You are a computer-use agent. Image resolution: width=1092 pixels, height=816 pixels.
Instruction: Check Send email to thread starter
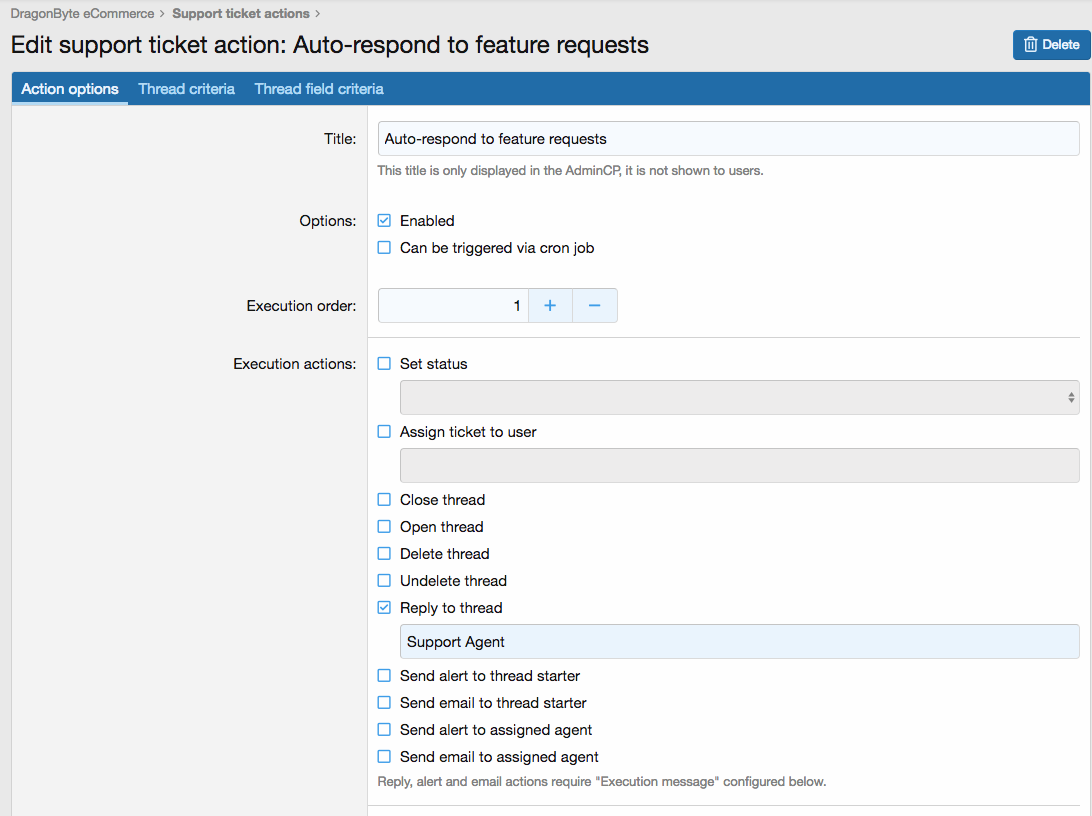pyautogui.click(x=384, y=703)
